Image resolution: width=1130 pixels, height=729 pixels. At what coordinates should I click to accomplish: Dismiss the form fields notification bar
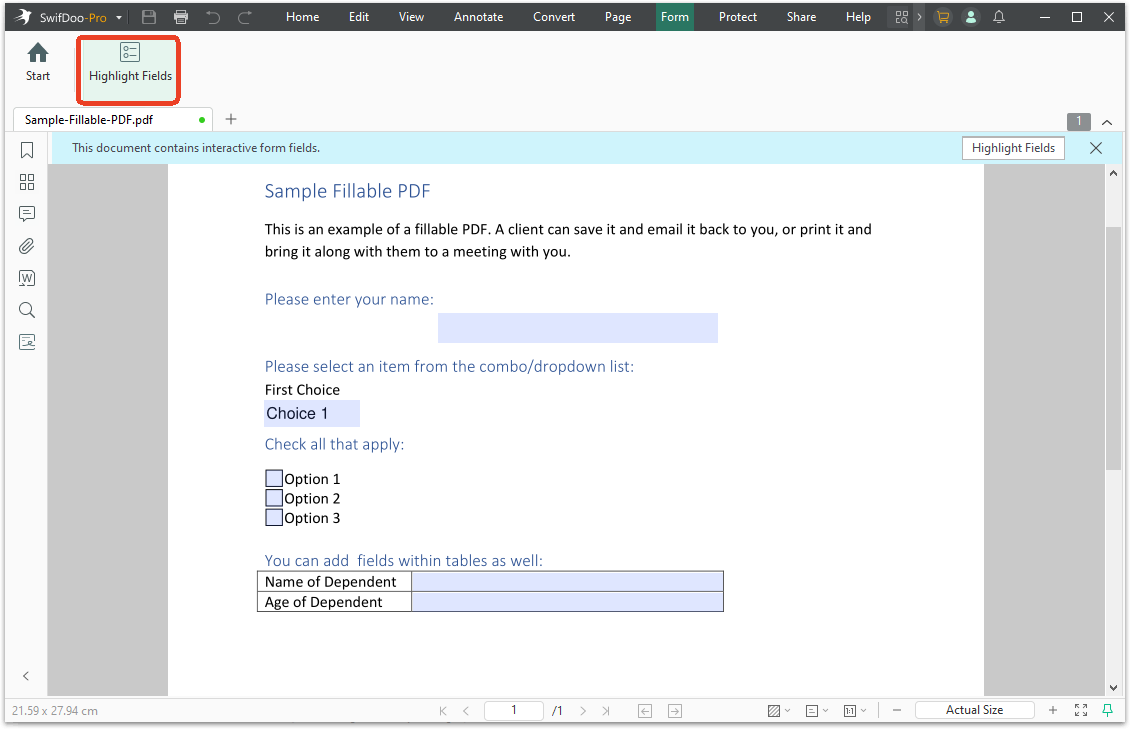pyautogui.click(x=1095, y=148)
